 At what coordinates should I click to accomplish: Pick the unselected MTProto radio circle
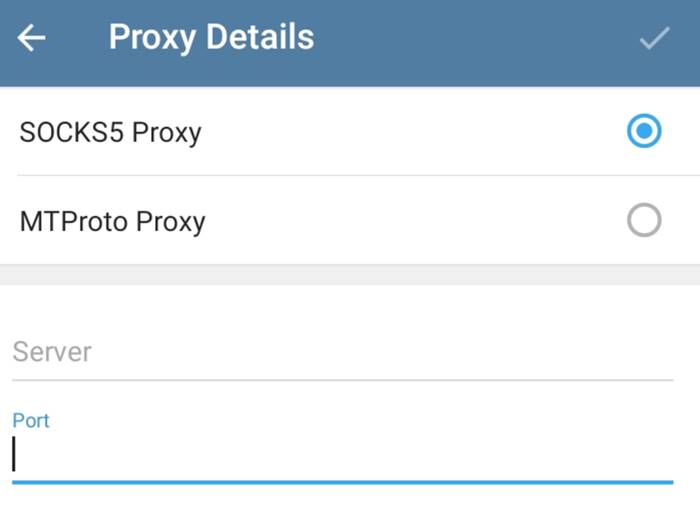pyautogui.click(x=644, y=220)
